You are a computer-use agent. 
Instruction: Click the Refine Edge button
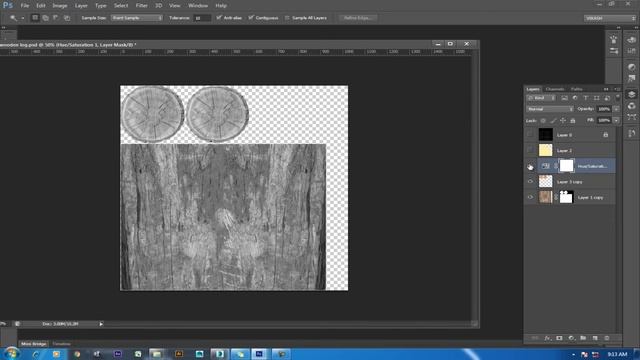358,18
